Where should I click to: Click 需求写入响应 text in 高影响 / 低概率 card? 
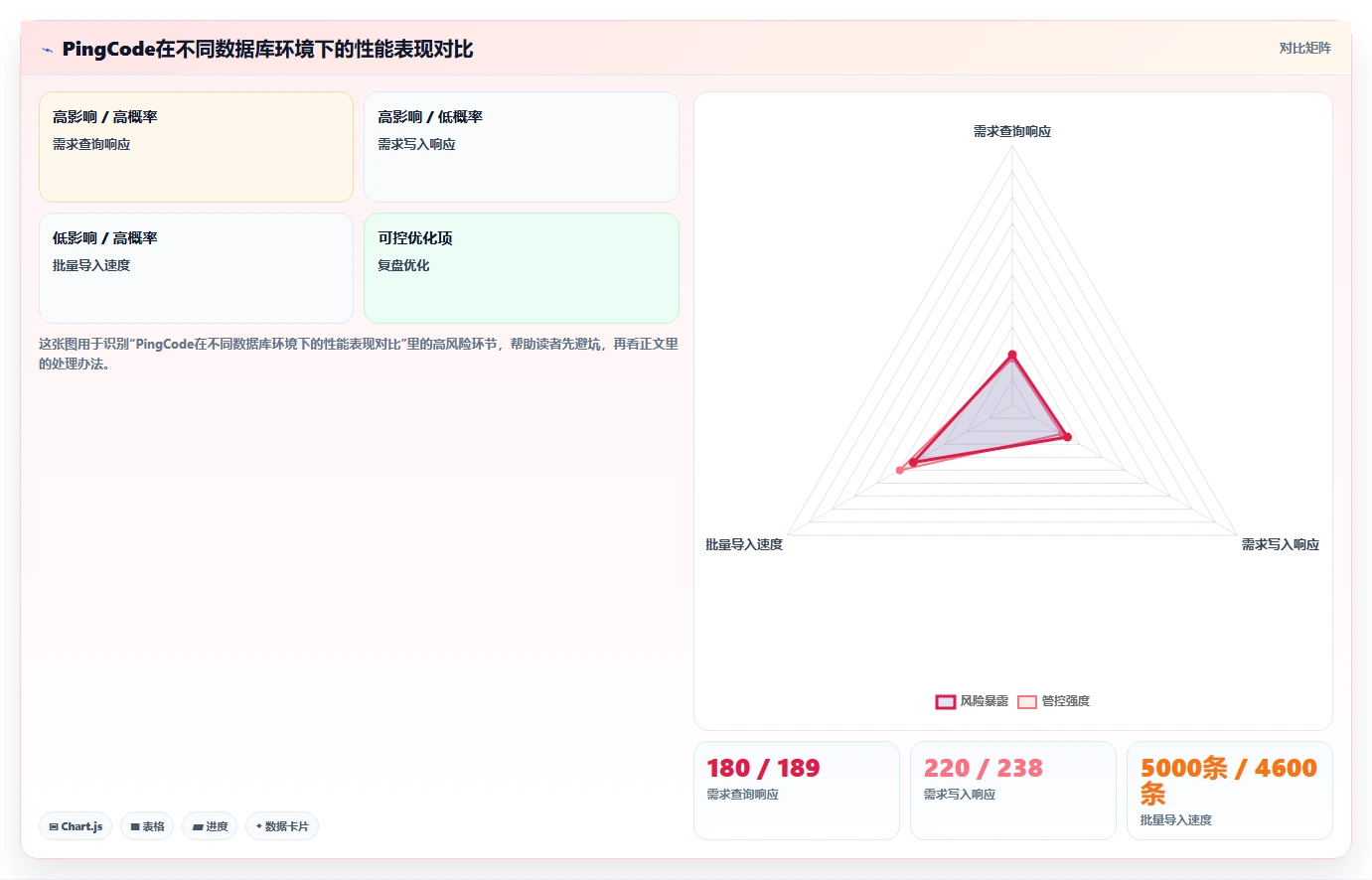point(416,144)
